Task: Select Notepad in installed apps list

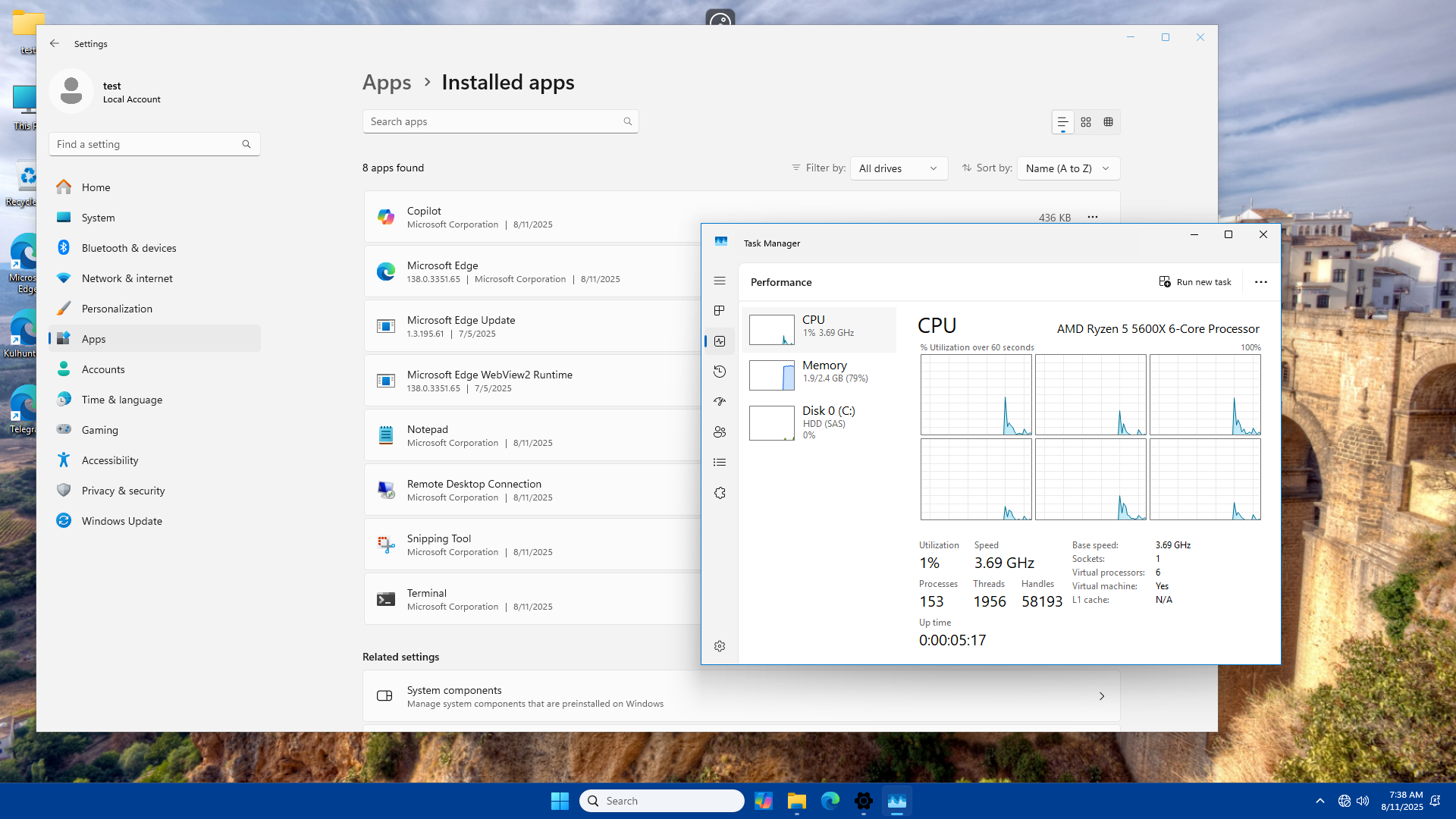Action: pos(532,435)
